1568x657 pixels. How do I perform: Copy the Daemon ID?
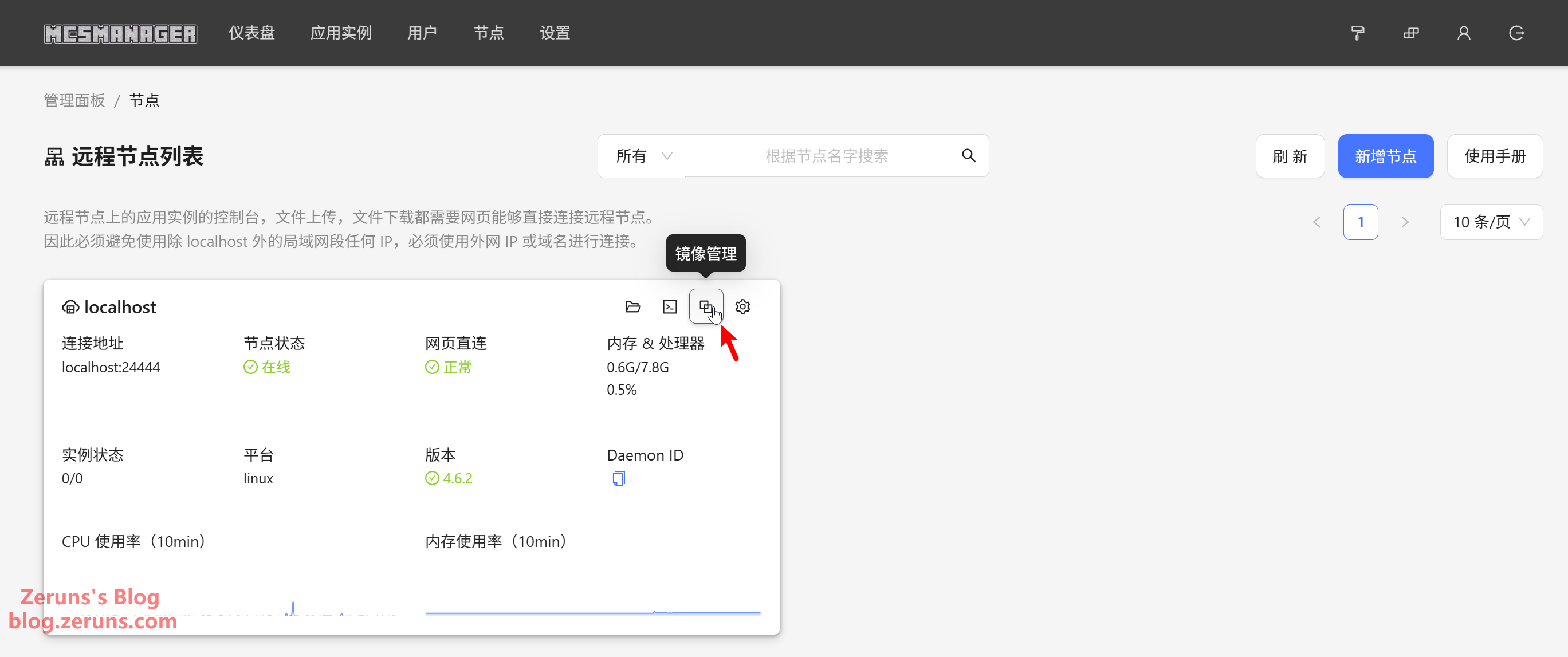pyautogui.click(x=619, y=479)
